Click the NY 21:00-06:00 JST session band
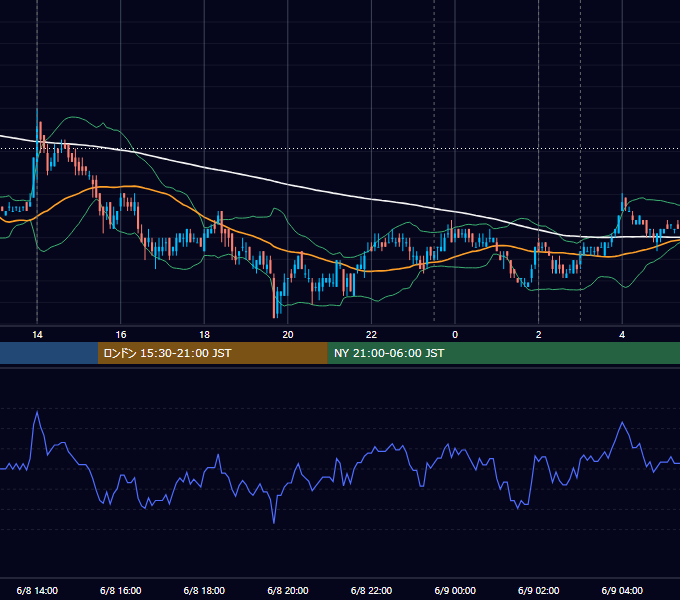Image resolution: width=680 pixels, height=600 pixels. 503,353
